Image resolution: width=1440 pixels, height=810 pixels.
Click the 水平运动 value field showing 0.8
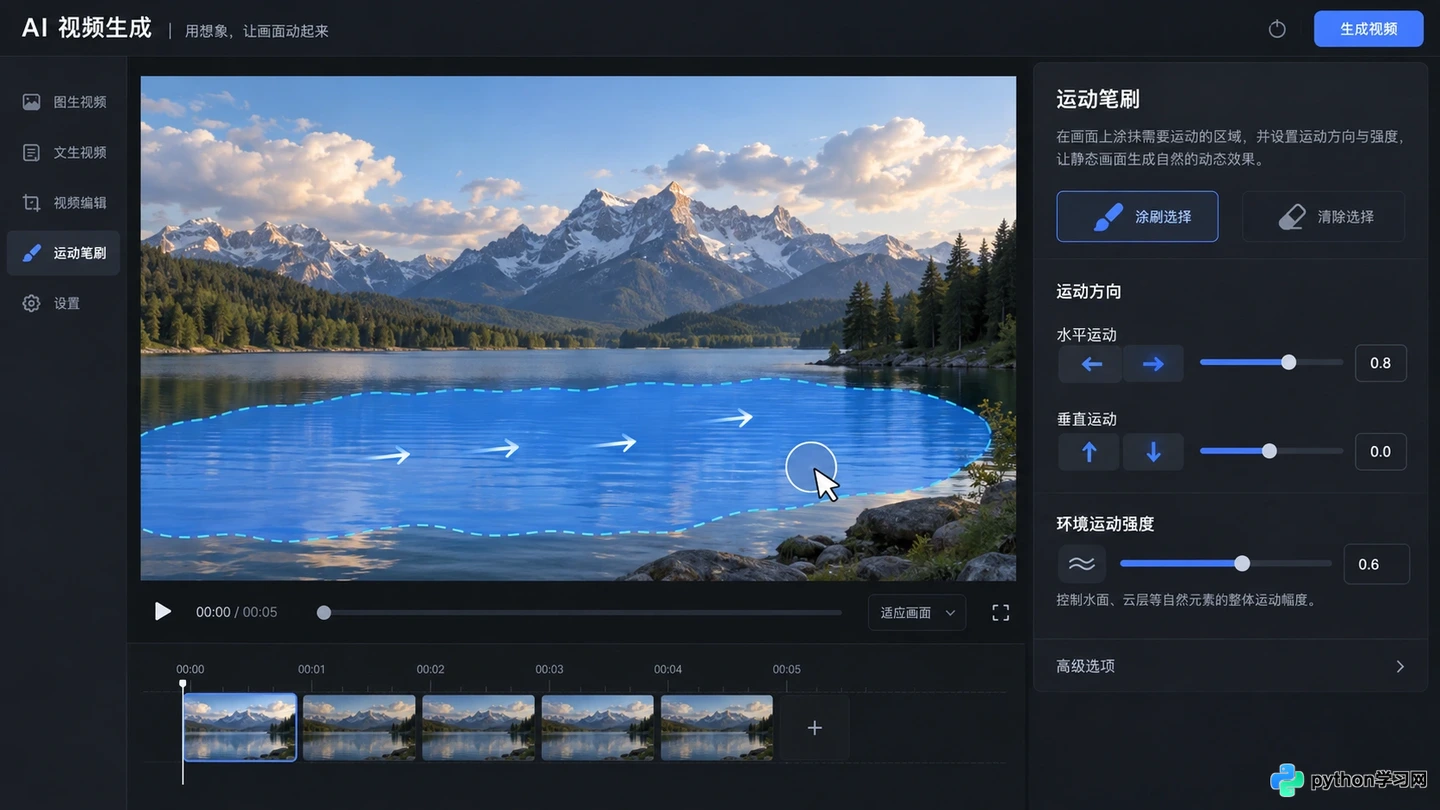[x=1380, y=363]
